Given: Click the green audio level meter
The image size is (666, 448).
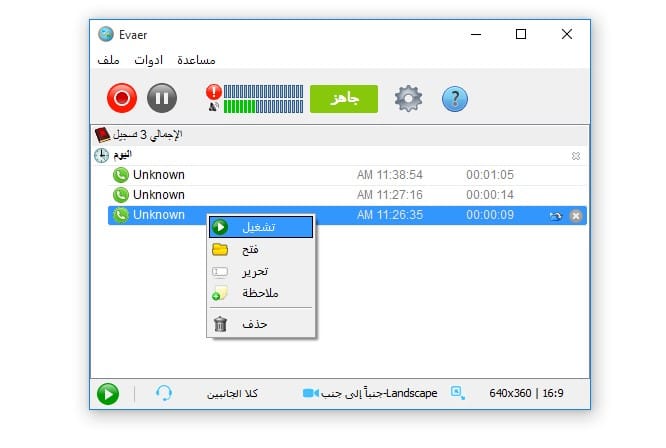Looking at the screenshot, I should pos(263,107).
